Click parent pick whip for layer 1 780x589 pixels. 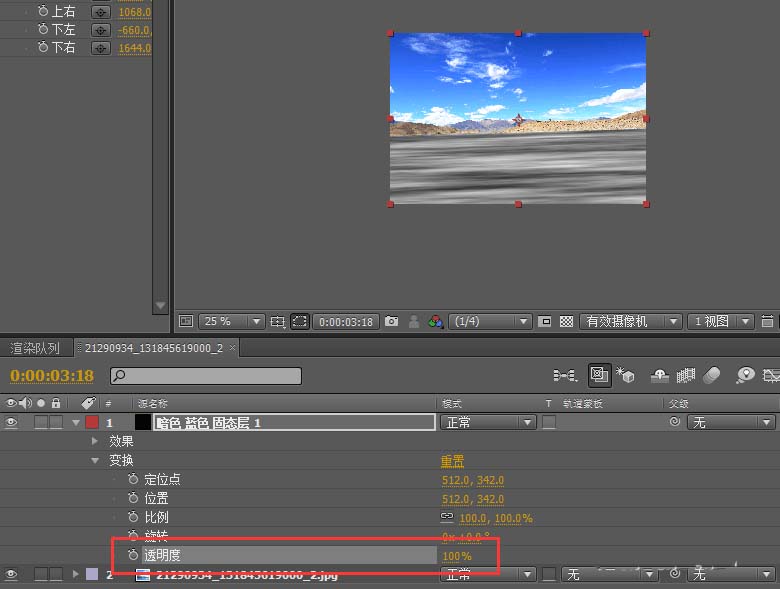click(x=675, y=422)
